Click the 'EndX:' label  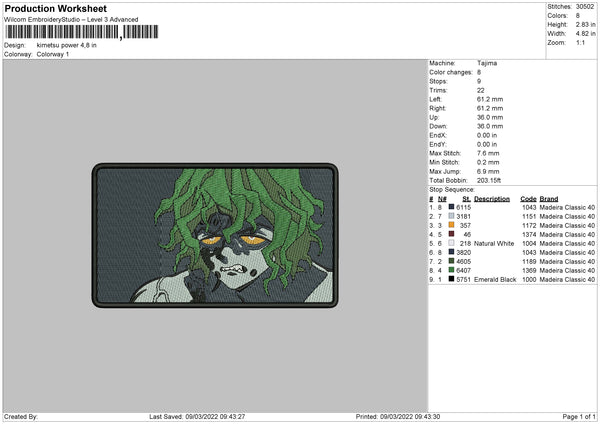pos(438,135)
